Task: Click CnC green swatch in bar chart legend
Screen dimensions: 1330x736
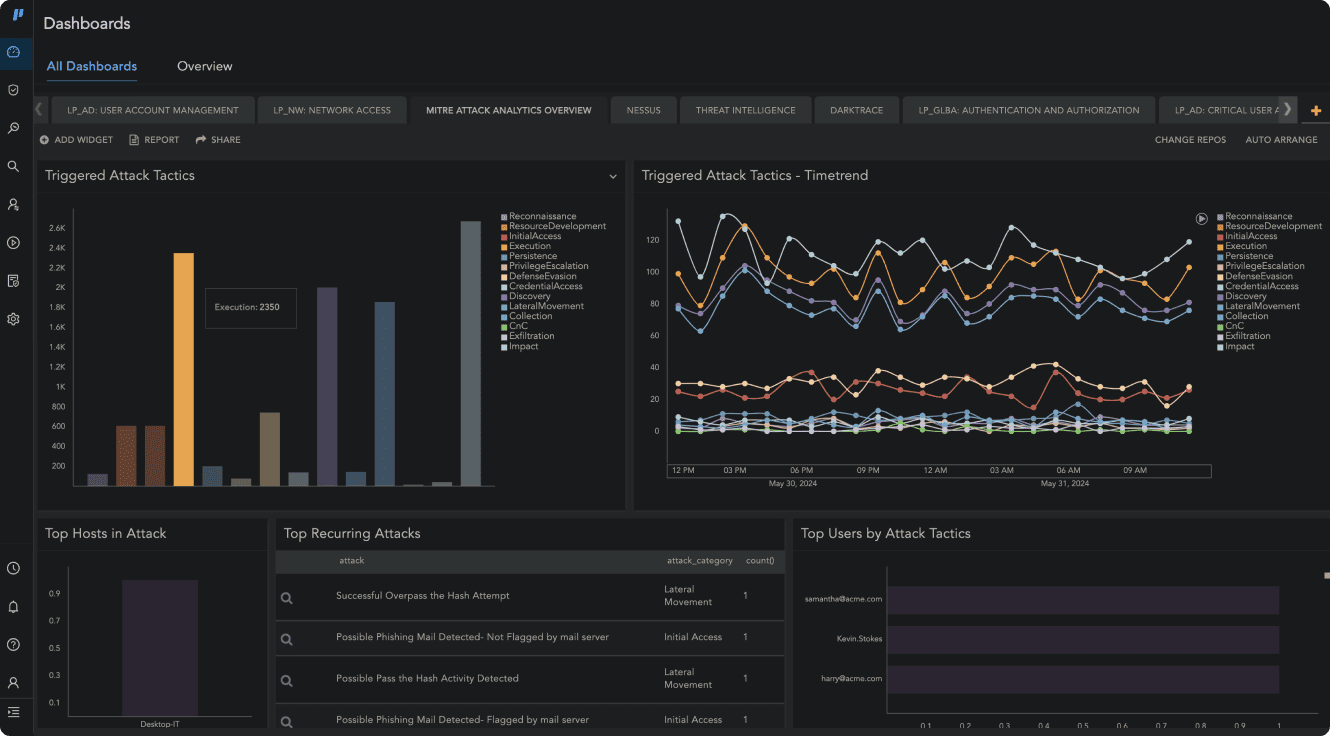Action: [x=505, y=327]
